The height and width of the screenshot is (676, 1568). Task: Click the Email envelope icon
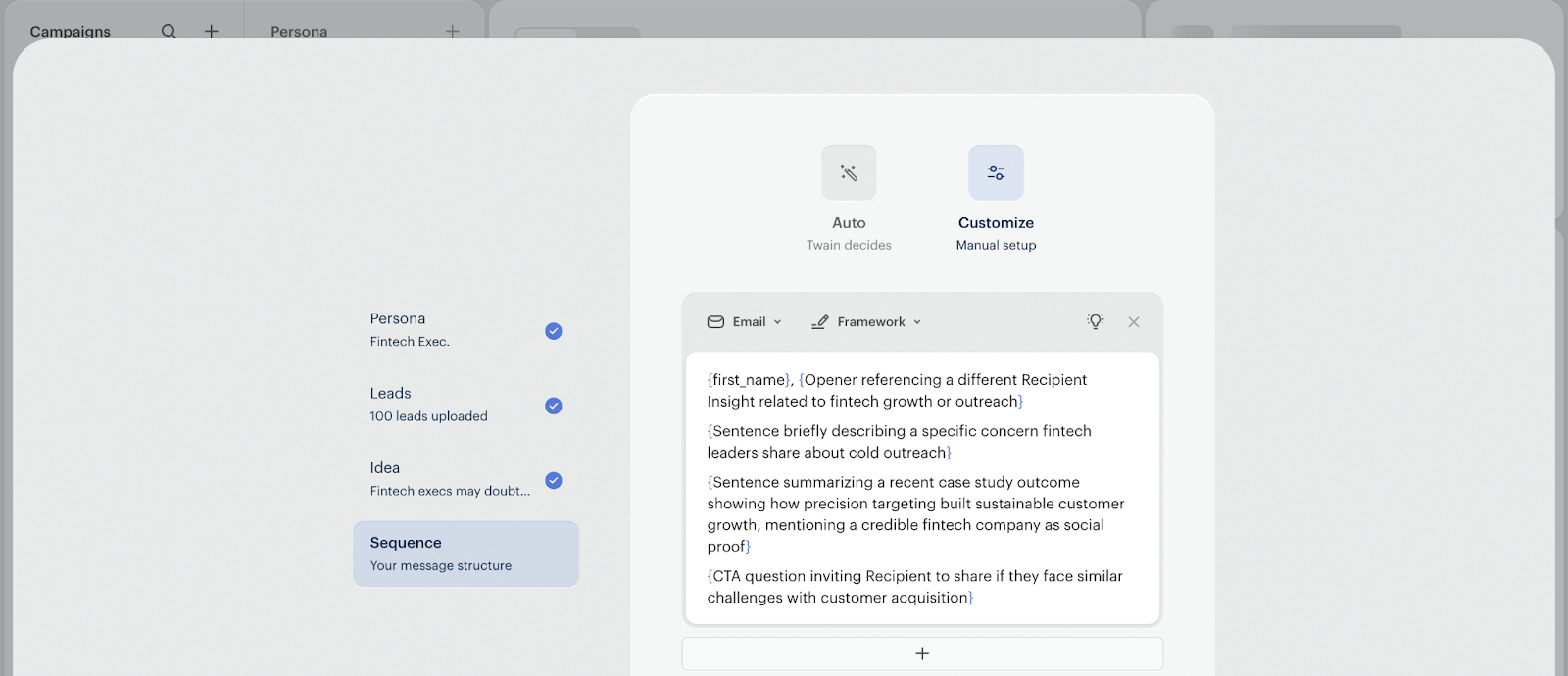click(716, 321)
